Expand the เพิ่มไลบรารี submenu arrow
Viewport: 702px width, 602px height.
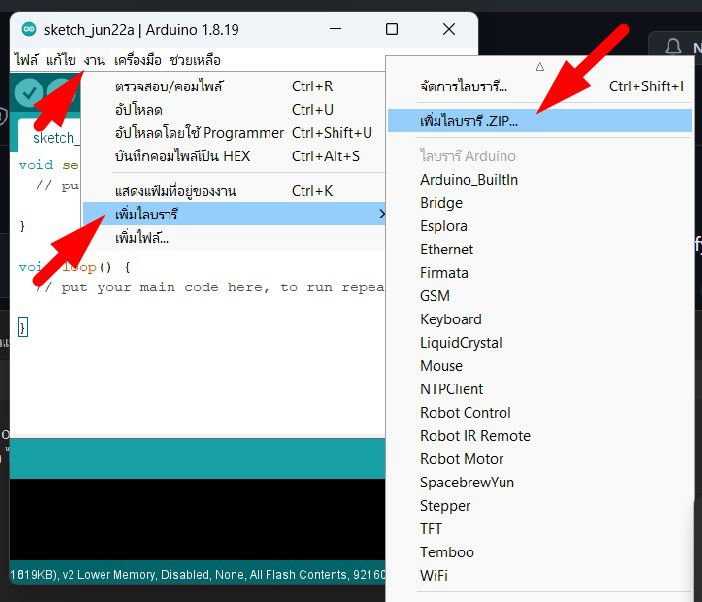[380, 214]
